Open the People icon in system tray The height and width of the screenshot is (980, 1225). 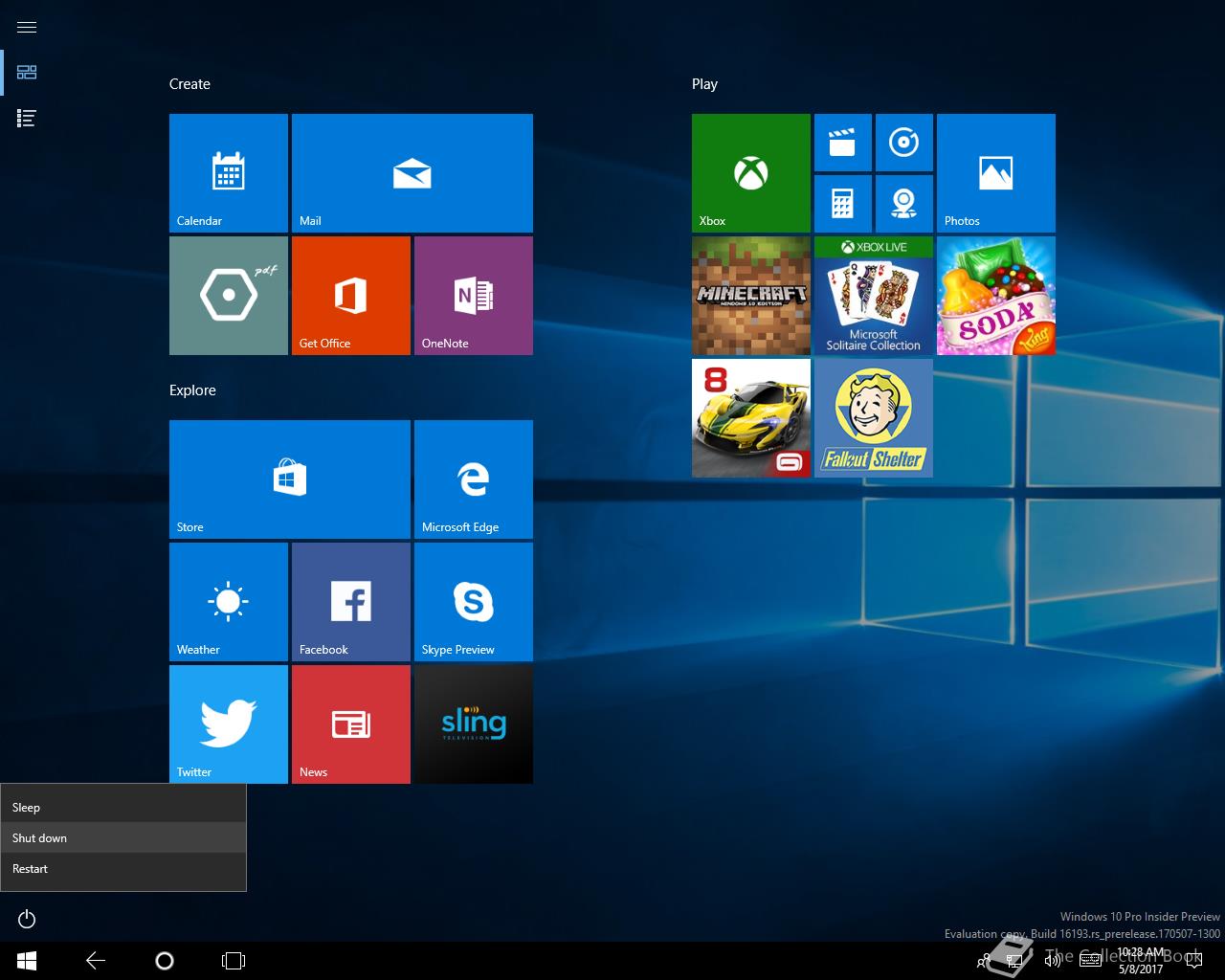point(983,961)
